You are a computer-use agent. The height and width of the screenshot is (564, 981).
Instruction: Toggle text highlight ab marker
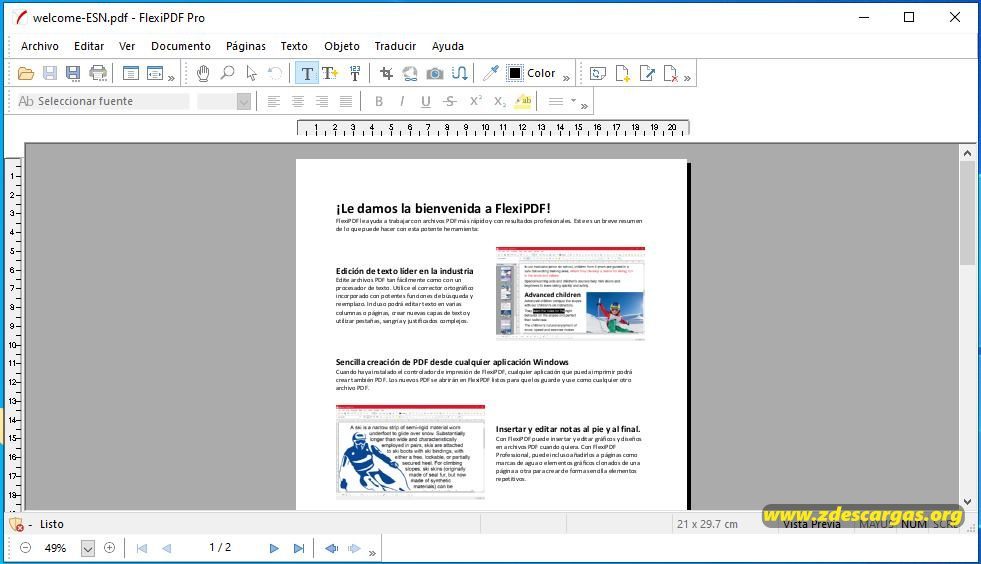523,101
